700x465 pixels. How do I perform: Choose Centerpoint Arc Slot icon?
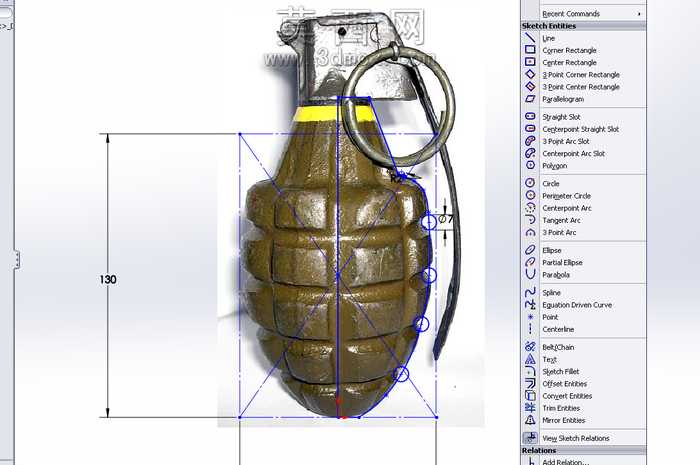coord(530,153)
